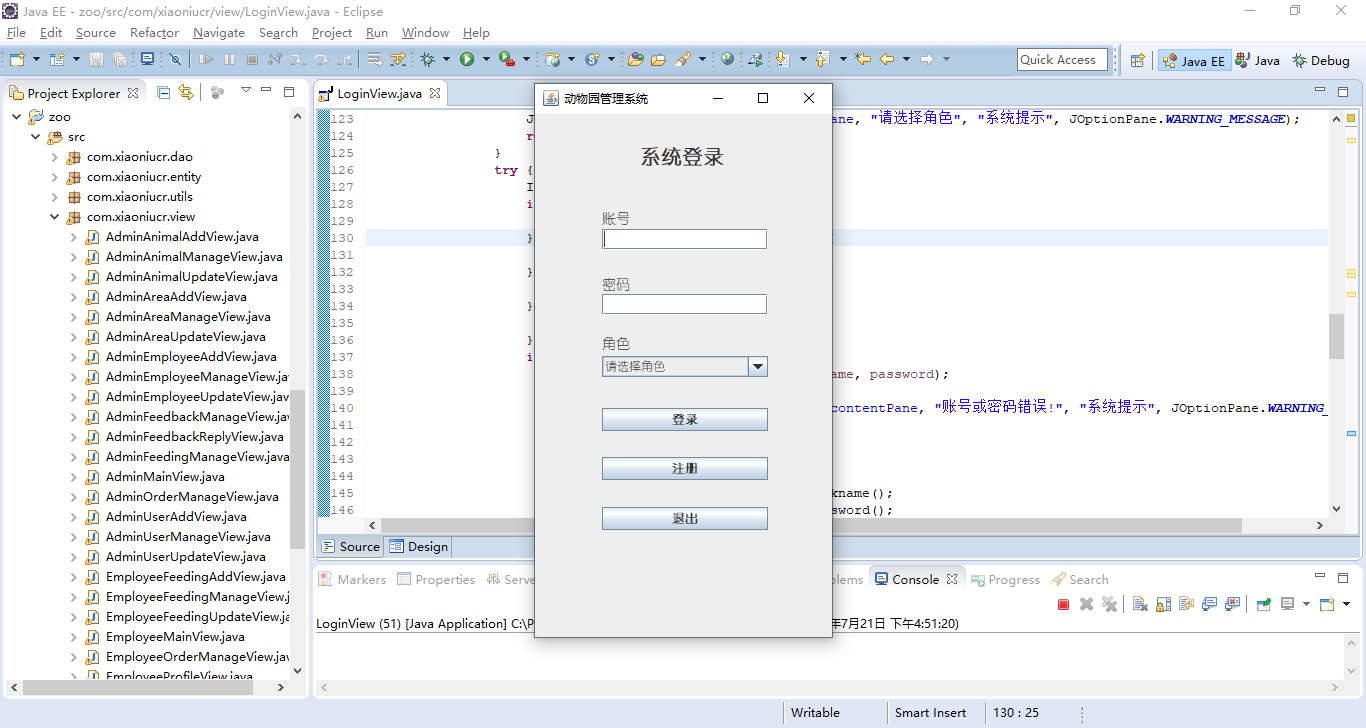Click the 退出 exit button
Image resolution: width=1366 pixels, height=728 pixels.
[x=685, y=519]
